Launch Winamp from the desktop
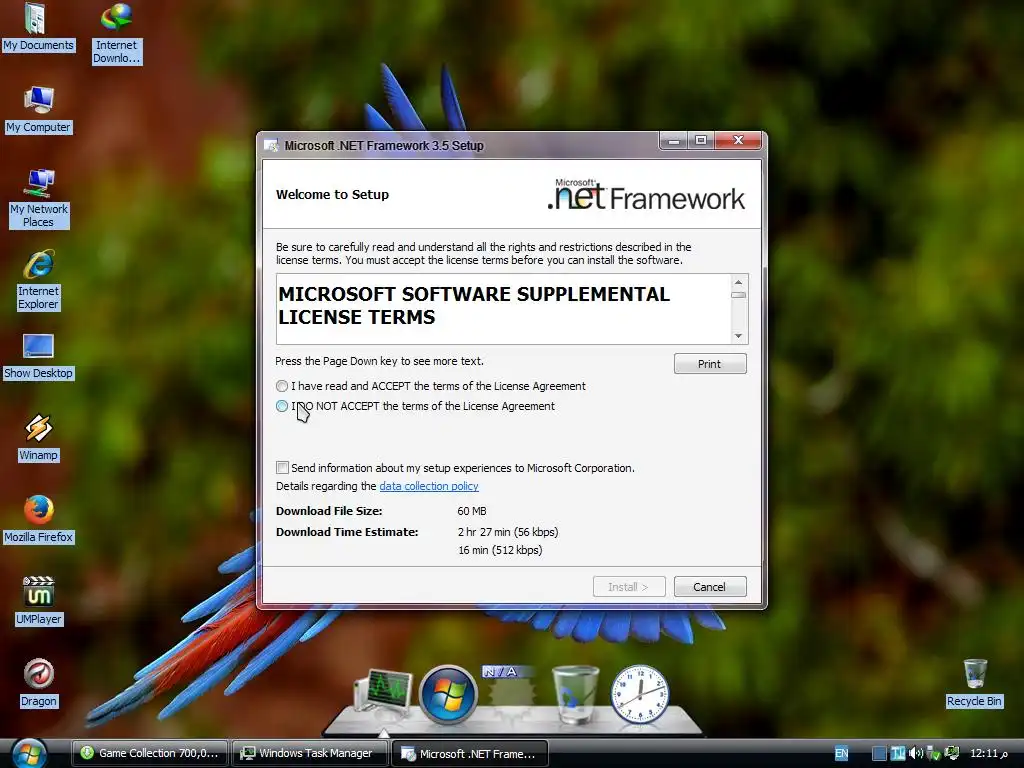 tap(39, 438)
